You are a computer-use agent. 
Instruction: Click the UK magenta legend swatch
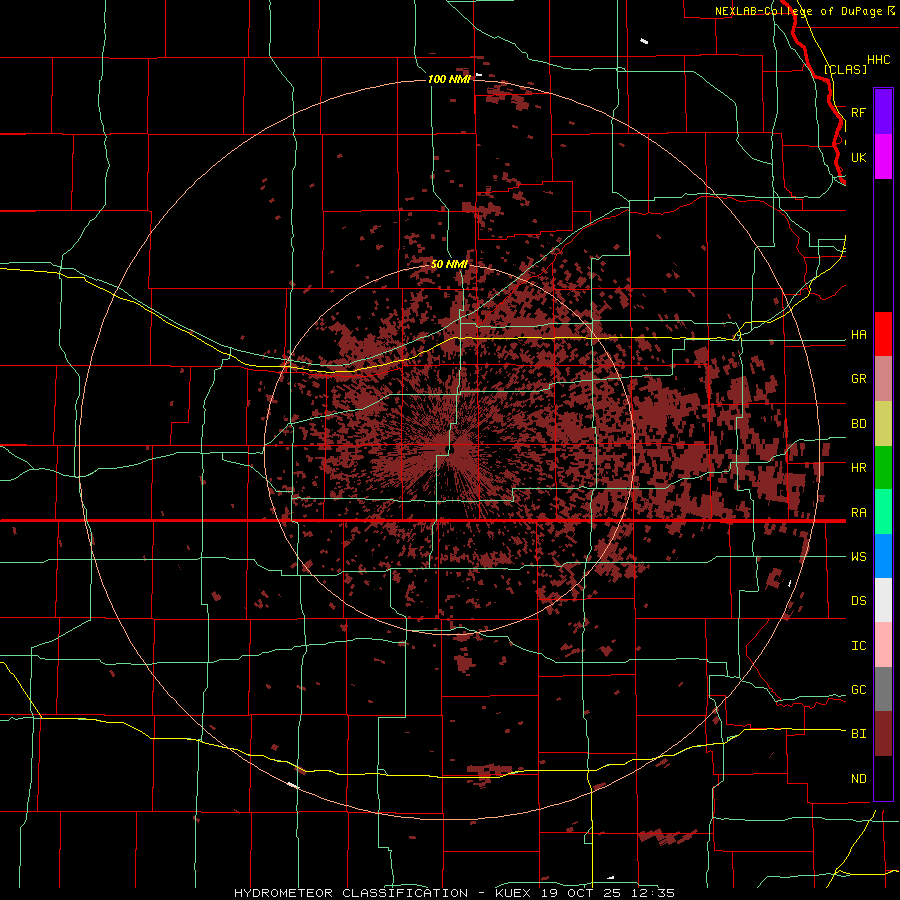(x=883, y=157)
